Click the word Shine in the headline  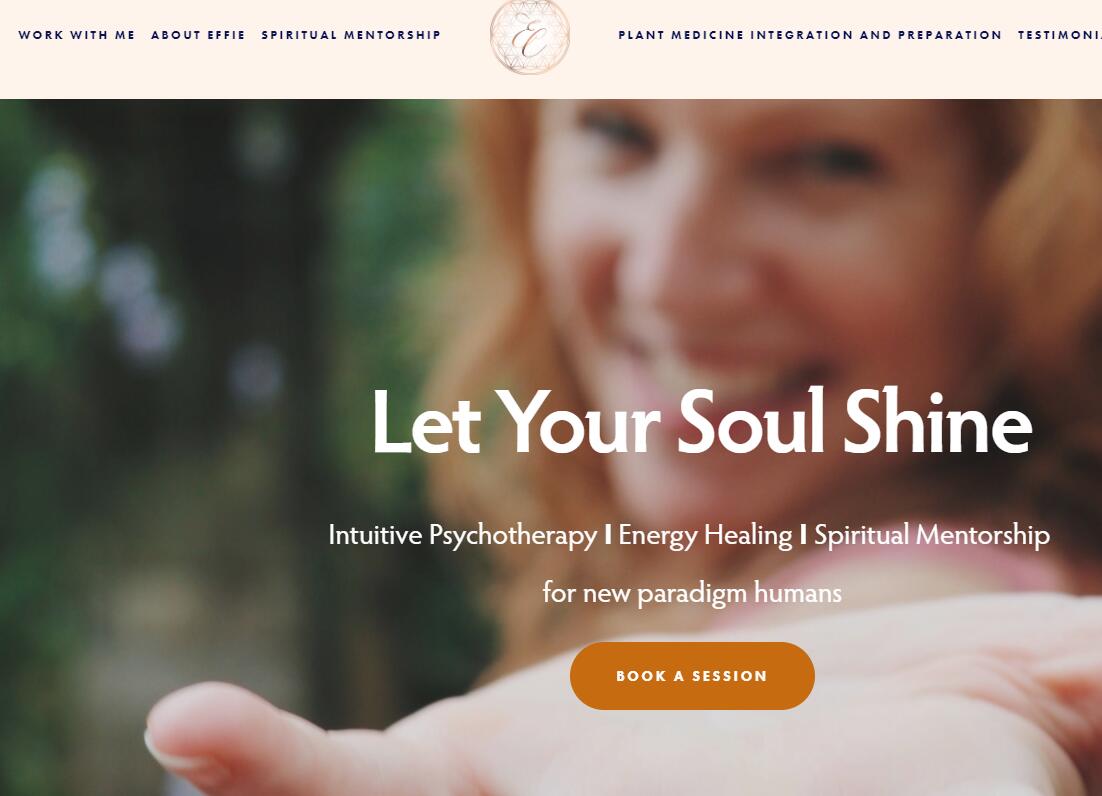coord(938,420)
